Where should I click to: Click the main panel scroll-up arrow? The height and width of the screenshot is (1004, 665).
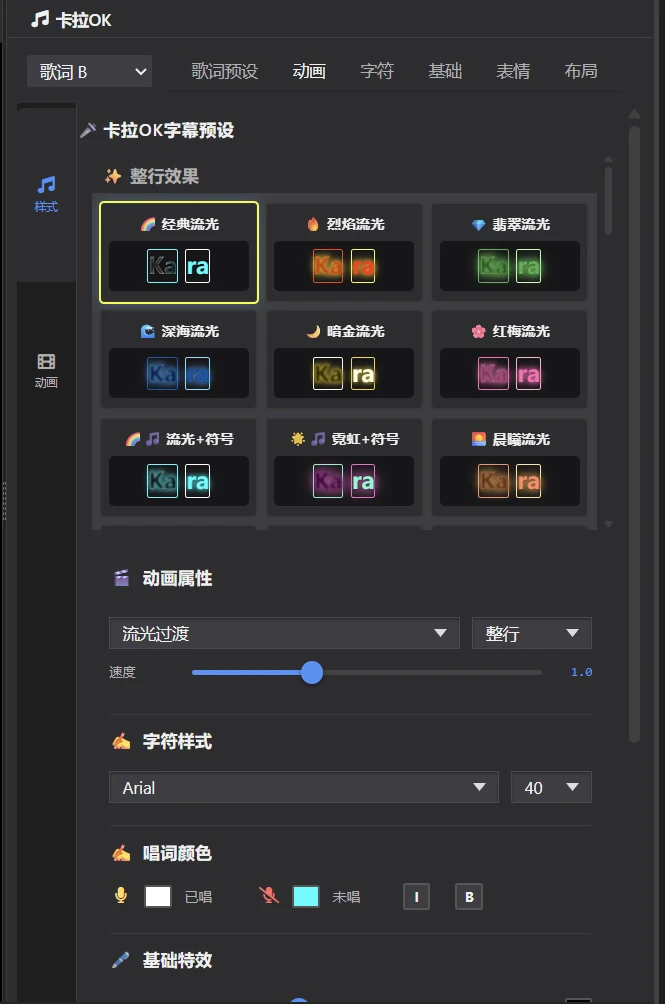point(634,115)
